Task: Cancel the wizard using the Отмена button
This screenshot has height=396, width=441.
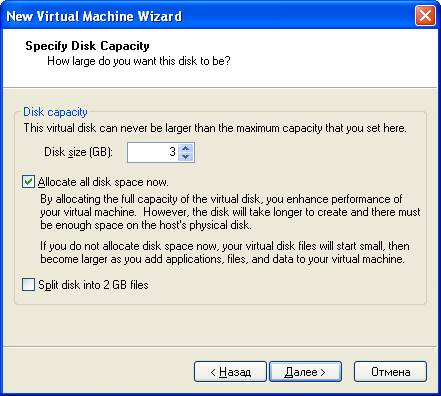Action: (390, 372)
